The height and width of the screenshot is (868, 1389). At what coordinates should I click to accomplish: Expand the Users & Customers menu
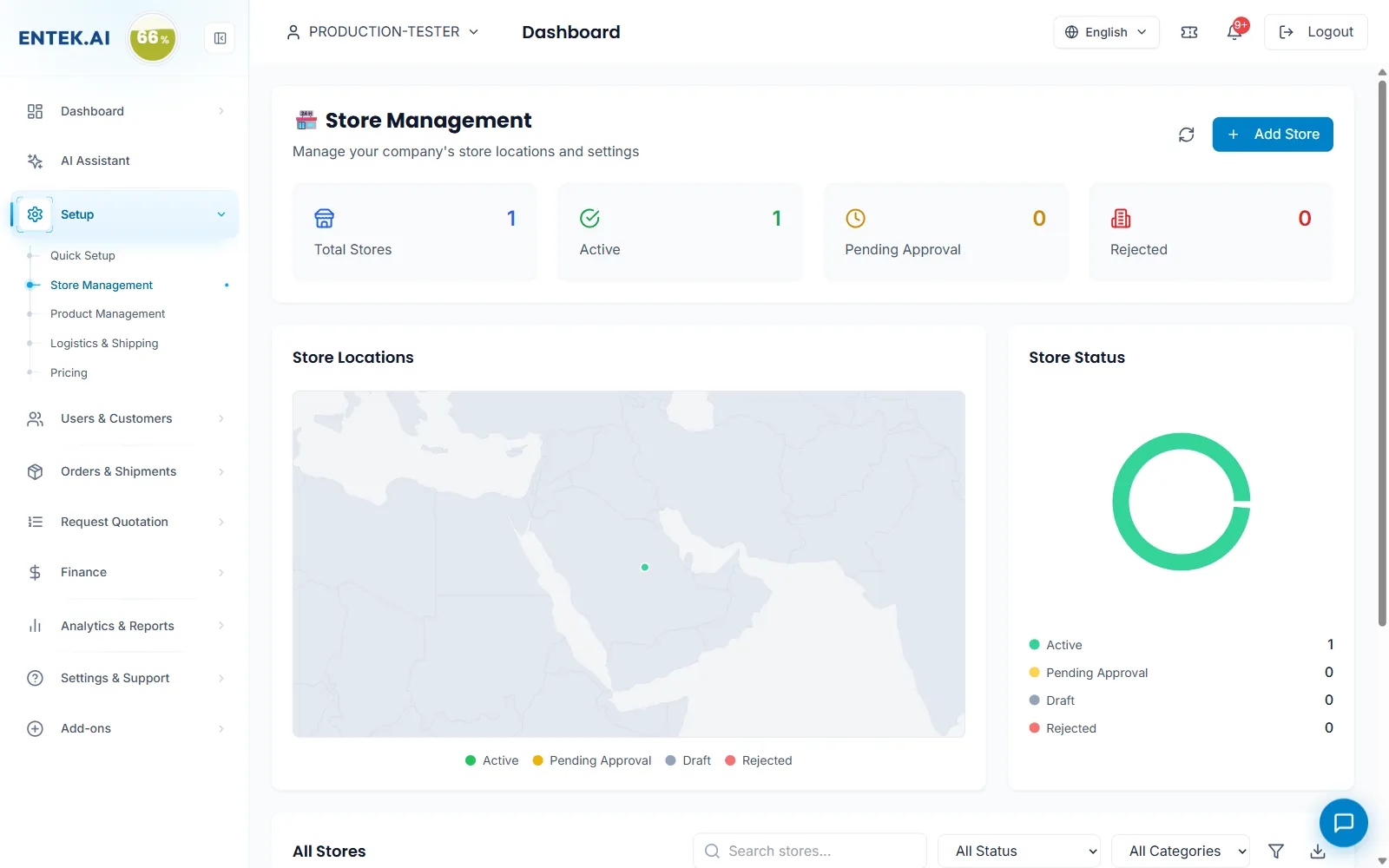point(125,418)
